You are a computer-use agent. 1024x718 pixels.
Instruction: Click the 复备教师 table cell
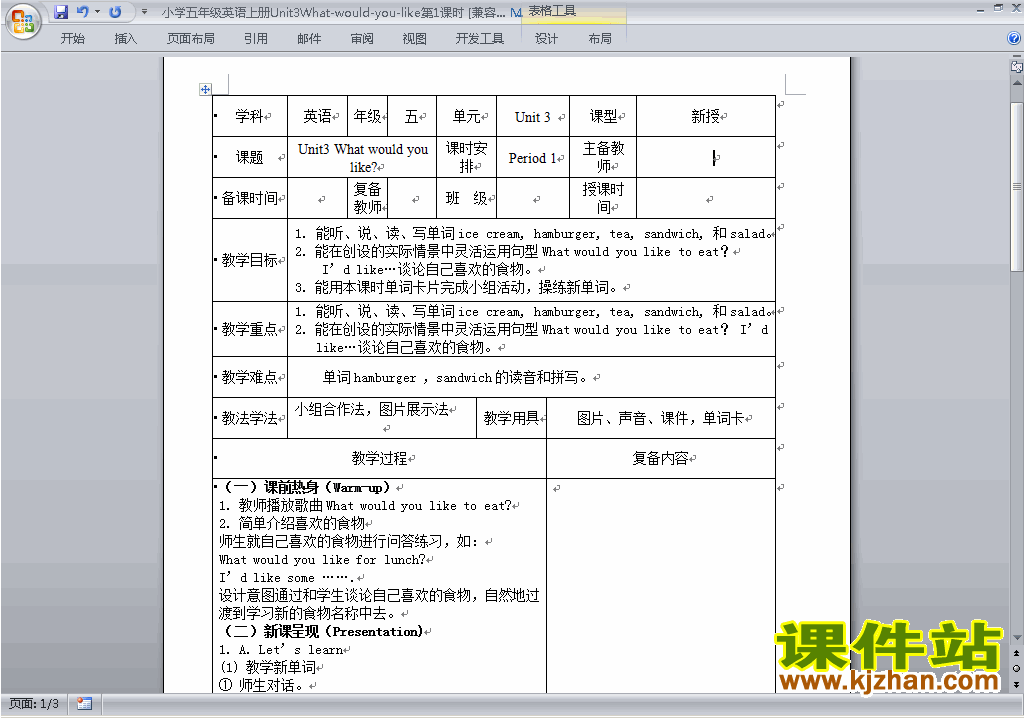(368, 198)
